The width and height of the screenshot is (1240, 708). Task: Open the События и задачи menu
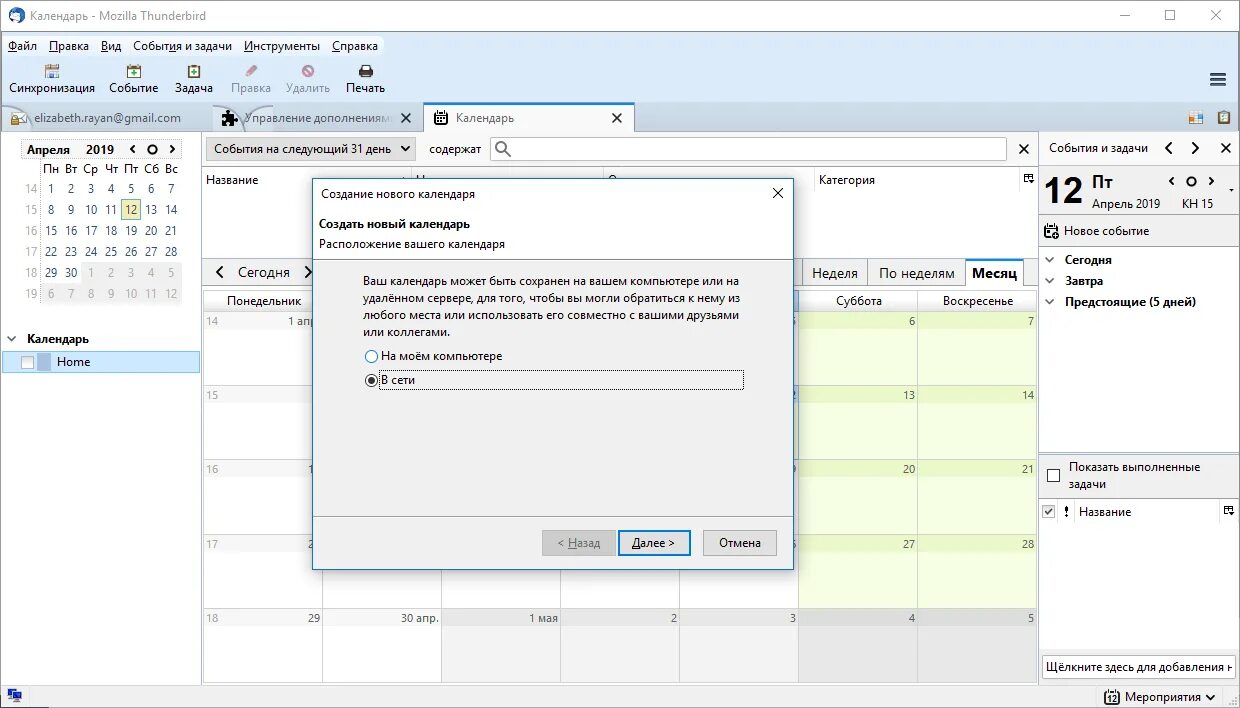pos(182,46)
